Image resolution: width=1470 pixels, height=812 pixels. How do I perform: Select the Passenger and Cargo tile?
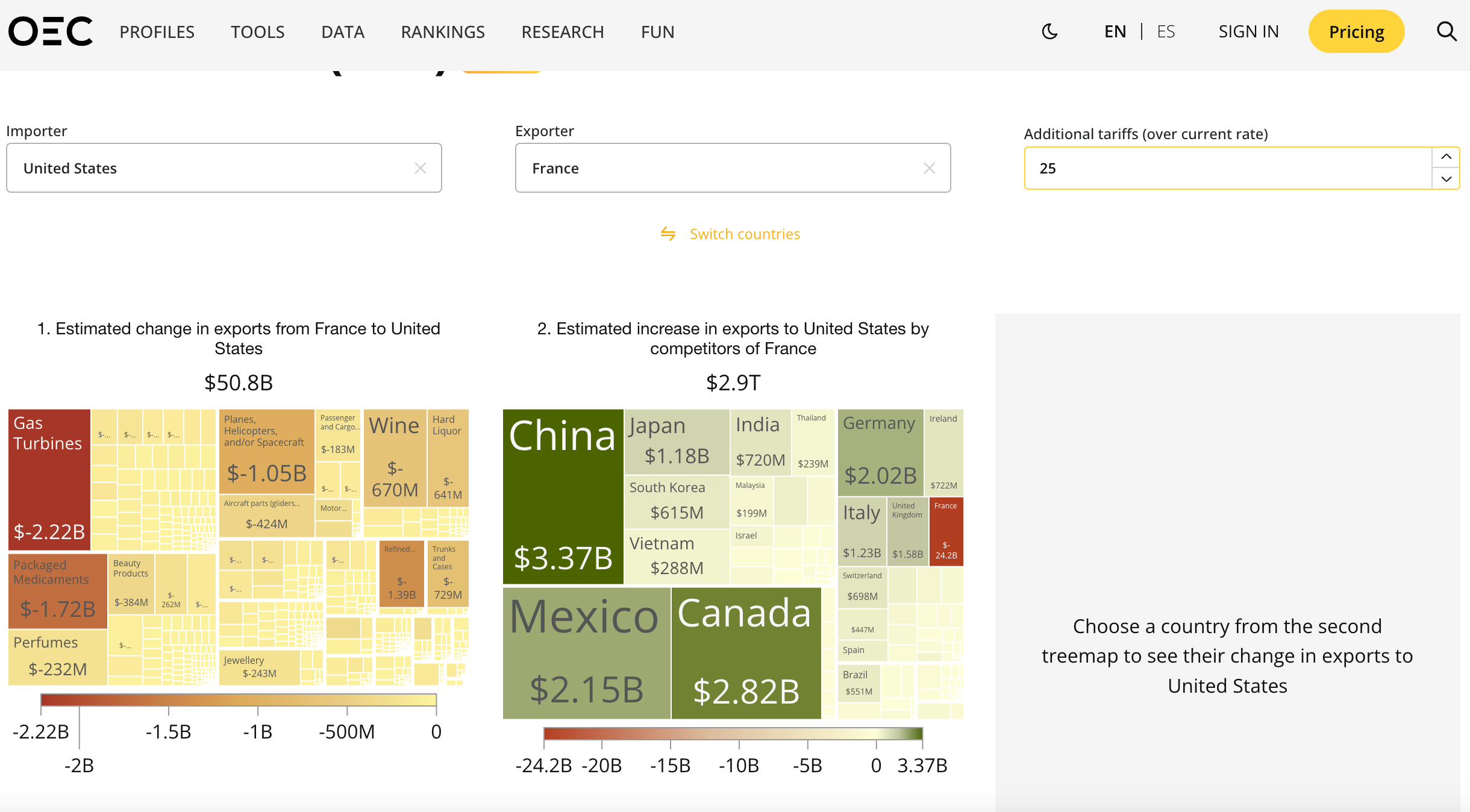coord(339,435)
